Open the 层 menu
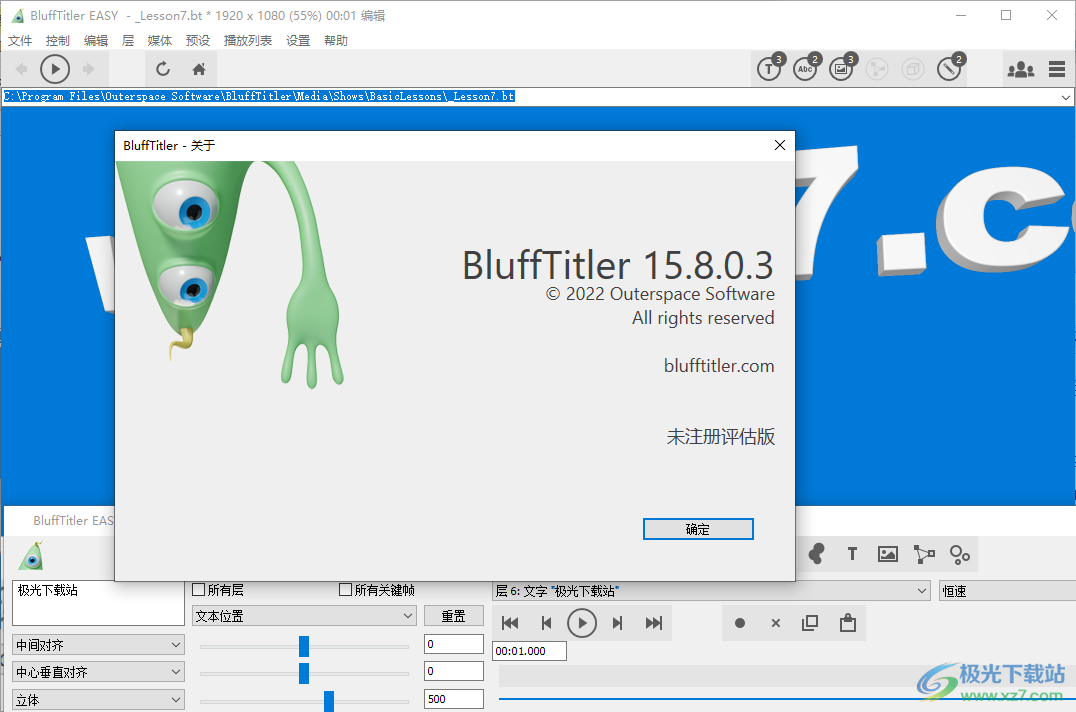Image resolution: width=1076 pixels, height=712 pixels. (128, 40)
